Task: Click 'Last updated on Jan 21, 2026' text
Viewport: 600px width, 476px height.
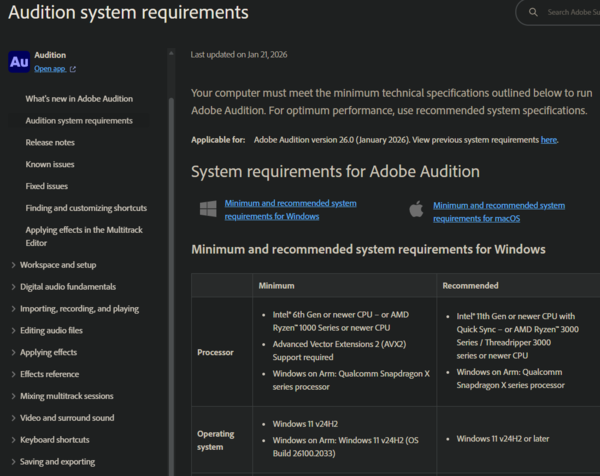Action: [x=239, y=55]
